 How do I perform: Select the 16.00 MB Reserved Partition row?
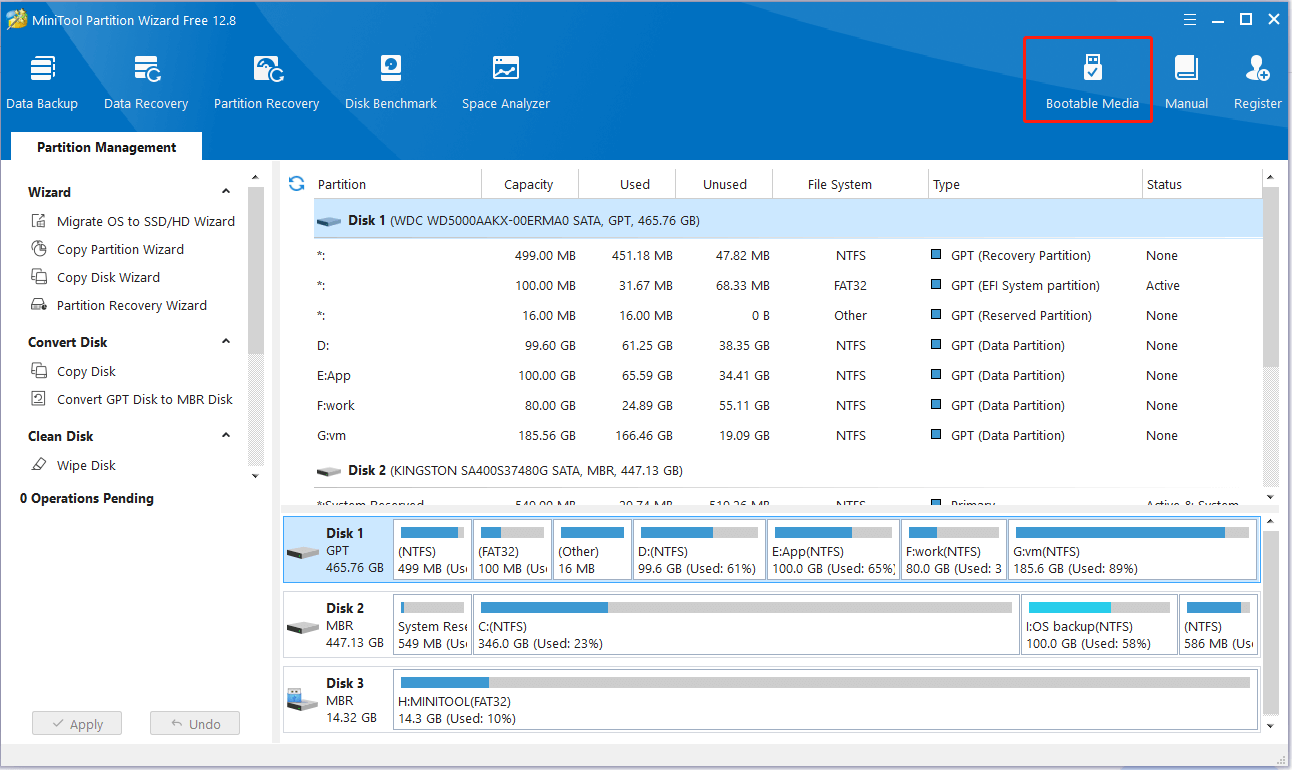point(788,315)
